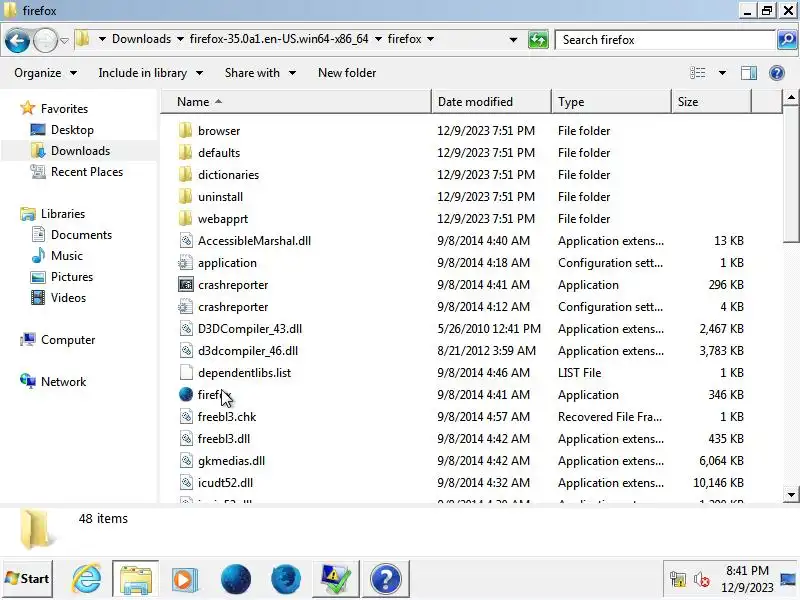Go back with the blue Back arrow
800x600 pixels.
tap(17, 40)
